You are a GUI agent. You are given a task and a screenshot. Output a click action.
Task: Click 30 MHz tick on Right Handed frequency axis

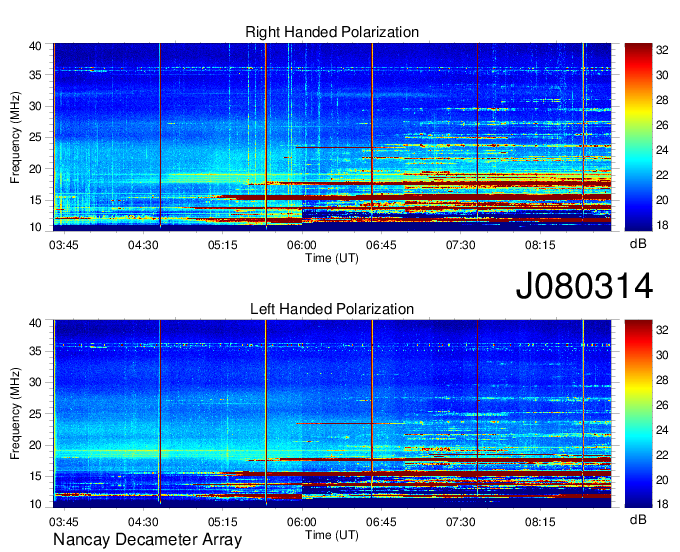tap(35, 106)
